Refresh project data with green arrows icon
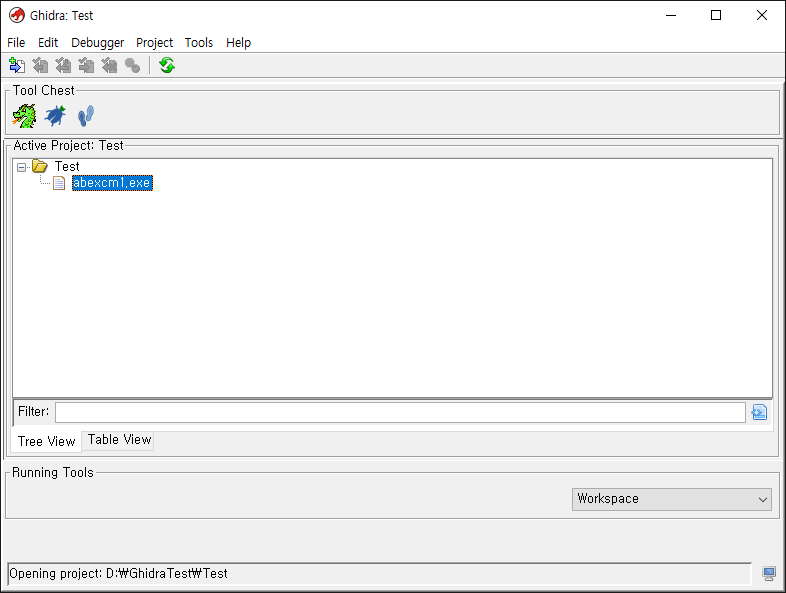Image resolution: width=786 pixels, height=593 pixels. coord(167,65)
